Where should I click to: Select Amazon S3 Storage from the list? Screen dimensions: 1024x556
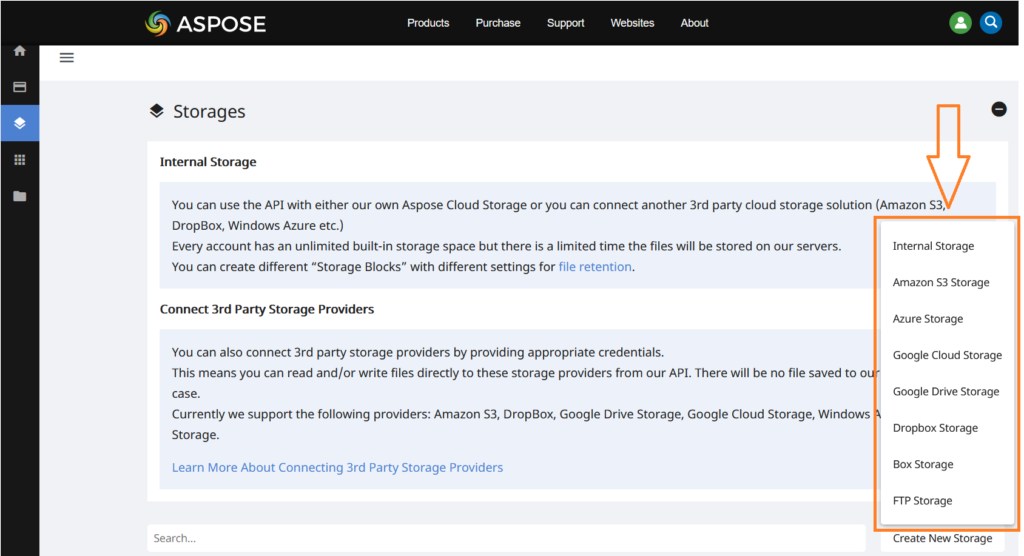coord(941,283)
